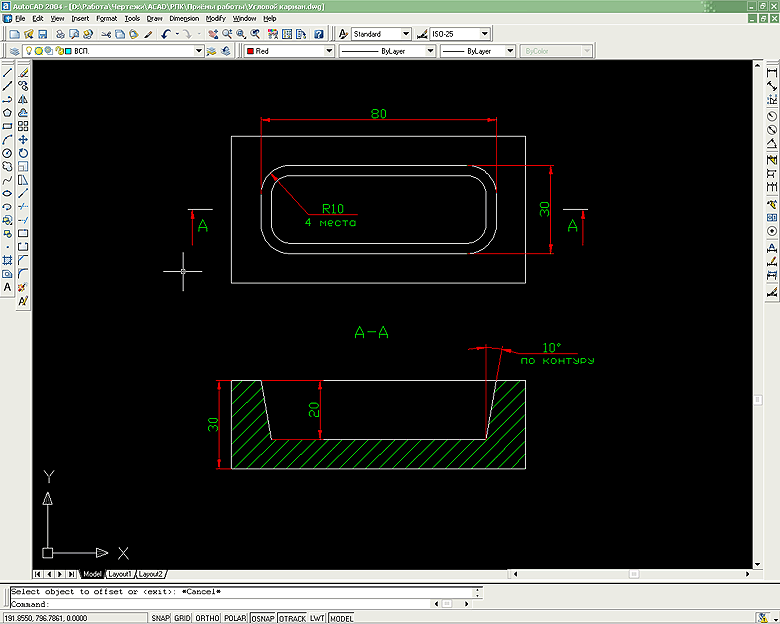Image resolution: width=780 pixels, height=624 pixels.
Task: Toggle GRID display in status bar
Action: tap(182, 618)
